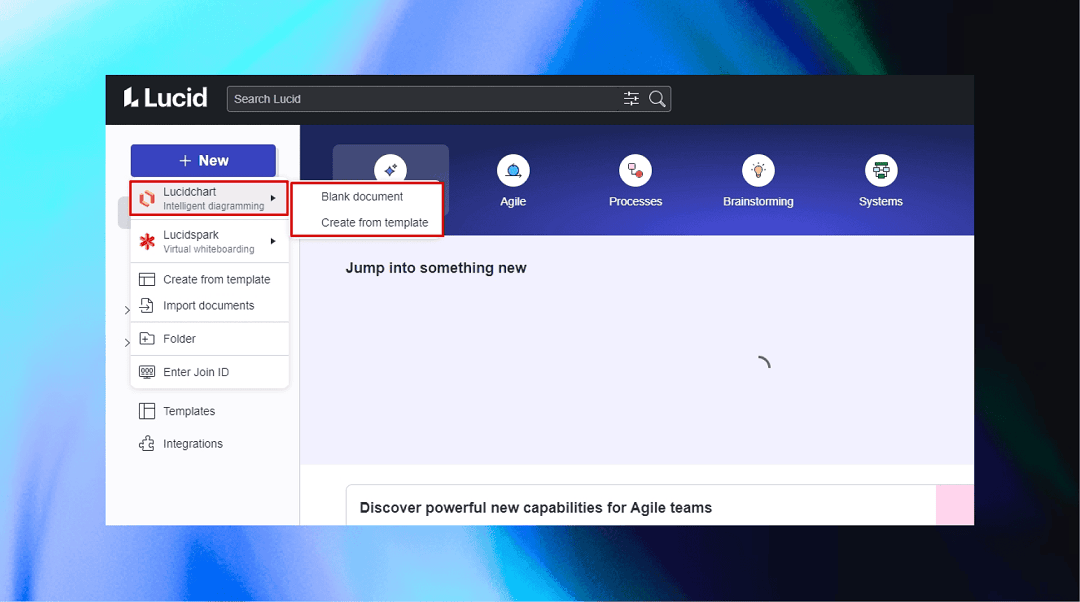This screenshot has height=602, width=1080.
Task: Select Import documents in the New menu
Action: pyautogui.click(x=209, y=305)
